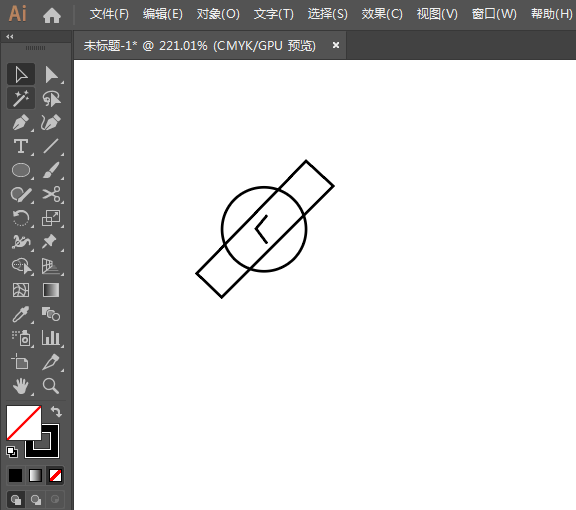576x510 pixels.
Task: Select the Pen tool
Action: tap(21, 122)
